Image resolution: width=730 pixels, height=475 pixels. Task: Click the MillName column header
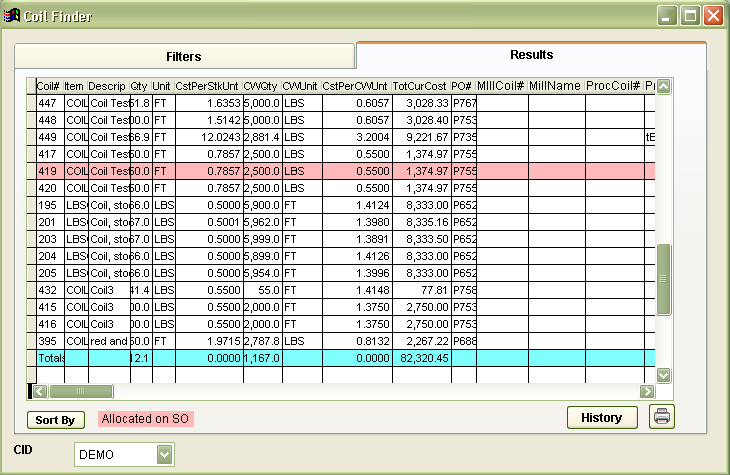(x=555, y=86)
